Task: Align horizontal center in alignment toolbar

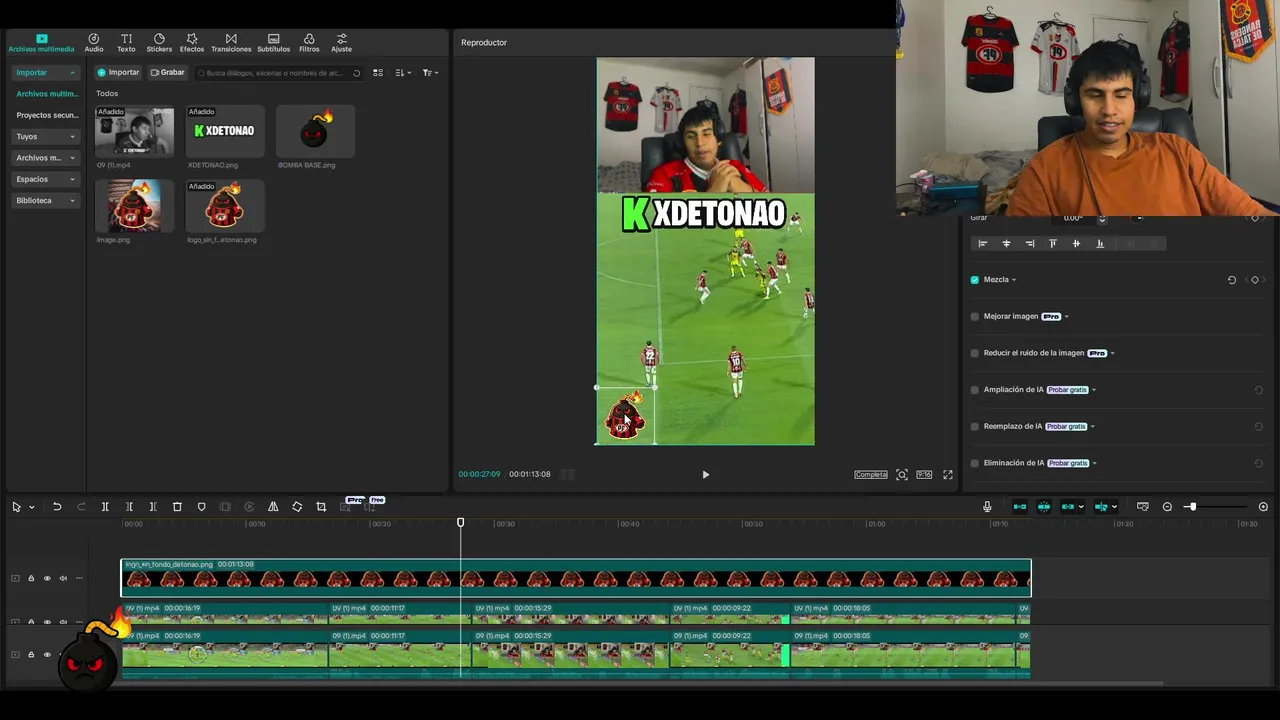Action: [1006, 244]
